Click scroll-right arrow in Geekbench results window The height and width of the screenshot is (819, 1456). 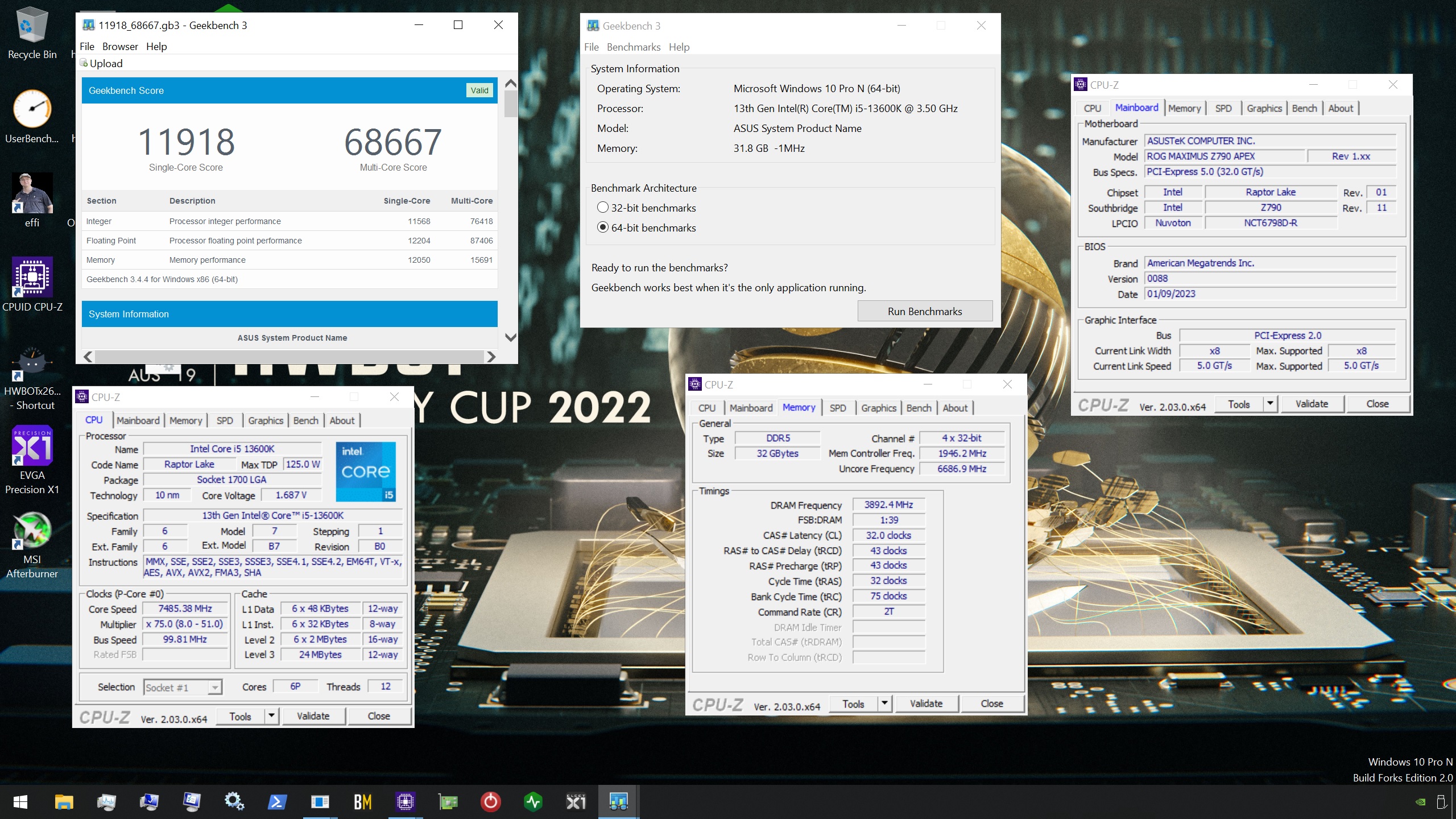(491, 357)
